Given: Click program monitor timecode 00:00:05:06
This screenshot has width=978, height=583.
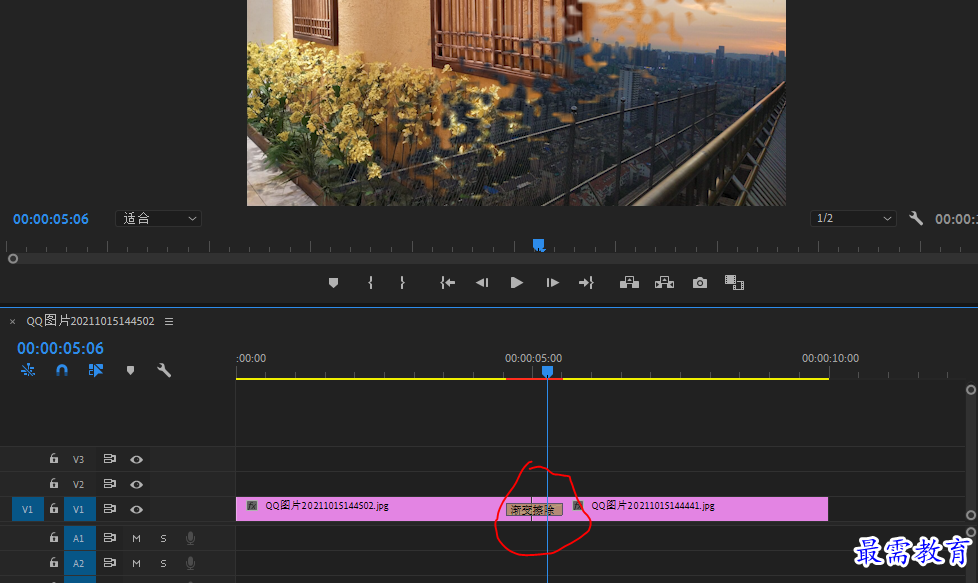Looking at the screenshot, I should click(51, 219).
